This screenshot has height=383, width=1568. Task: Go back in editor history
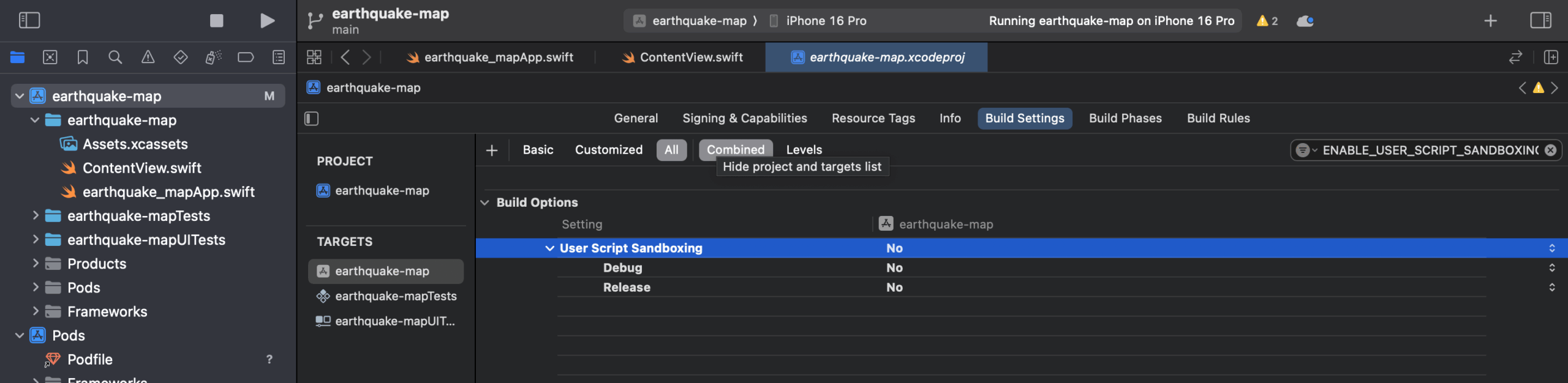[x=345, y=57]
